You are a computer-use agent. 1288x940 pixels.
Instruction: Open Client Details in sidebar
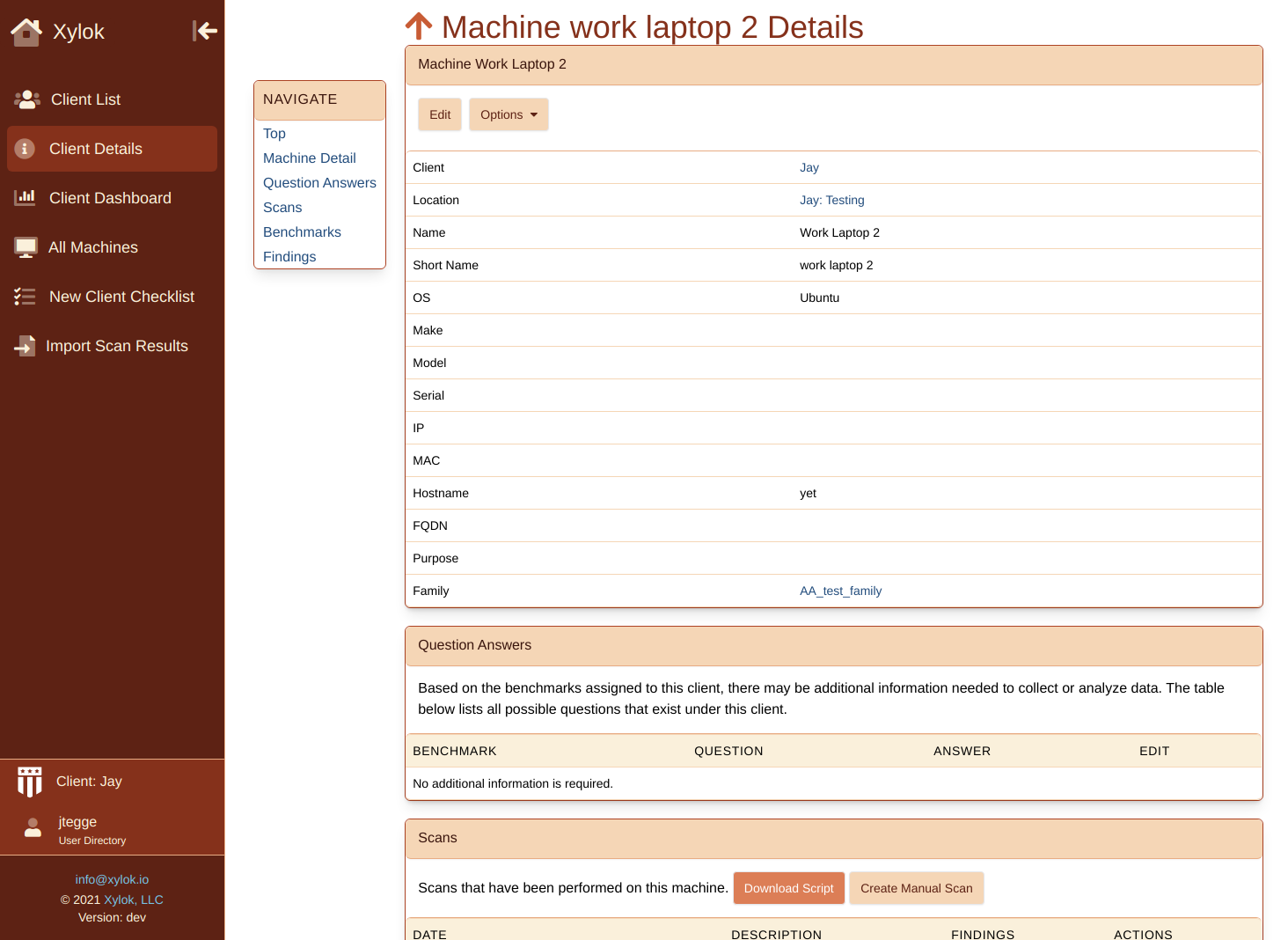(x=112, y=149)
